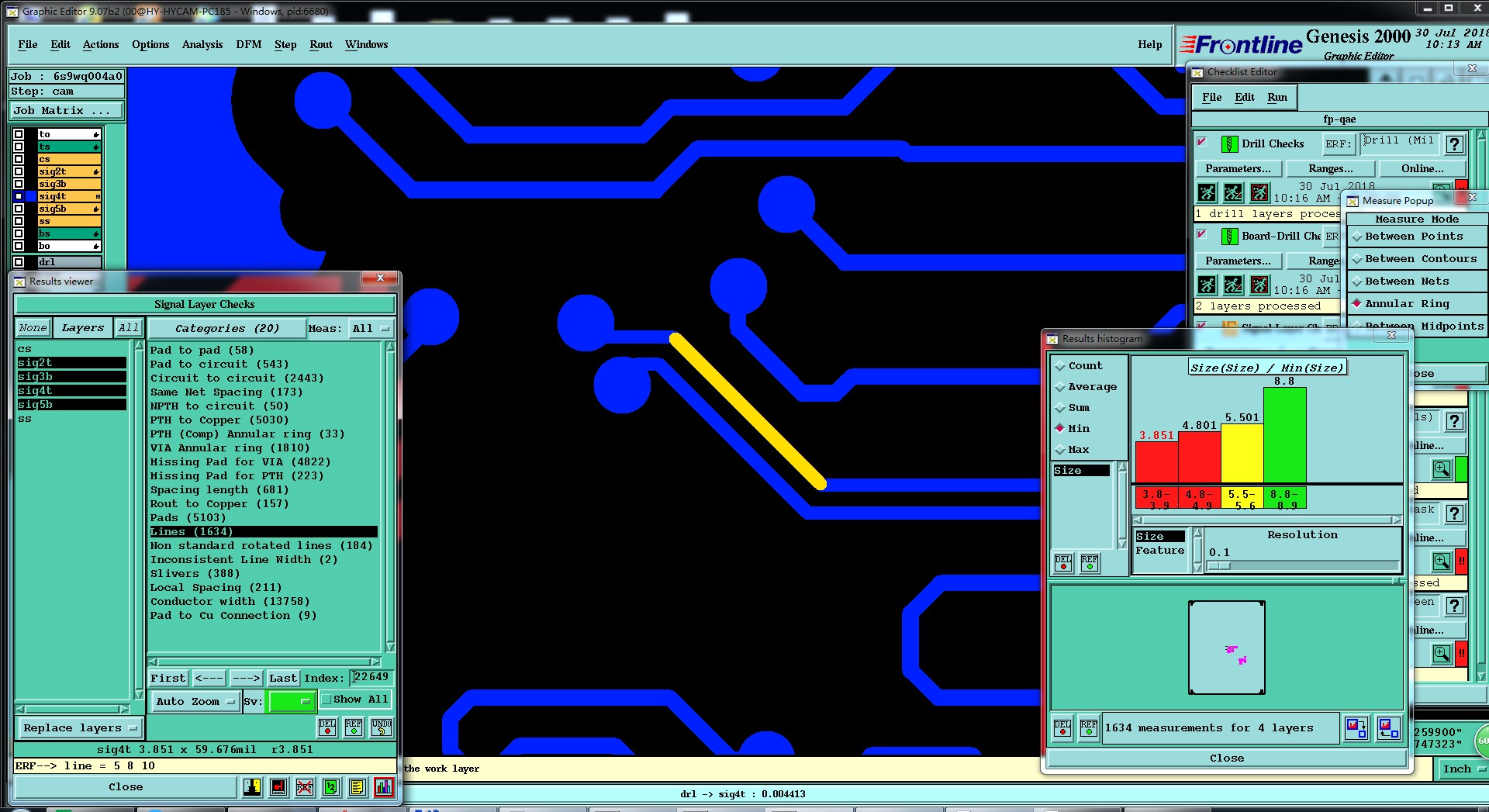Click red-outlined run icon under Drill Checks
Viewport: 1489px width, 812px height.
click(x=1259, y=192)
